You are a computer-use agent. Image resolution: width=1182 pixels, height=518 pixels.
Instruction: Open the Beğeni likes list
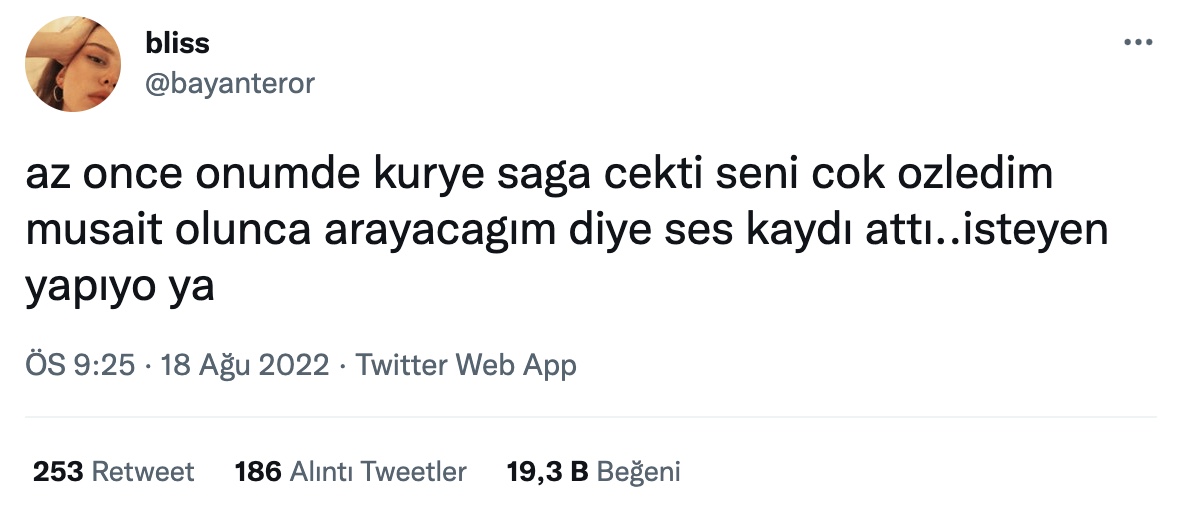(x=638, y=472)
